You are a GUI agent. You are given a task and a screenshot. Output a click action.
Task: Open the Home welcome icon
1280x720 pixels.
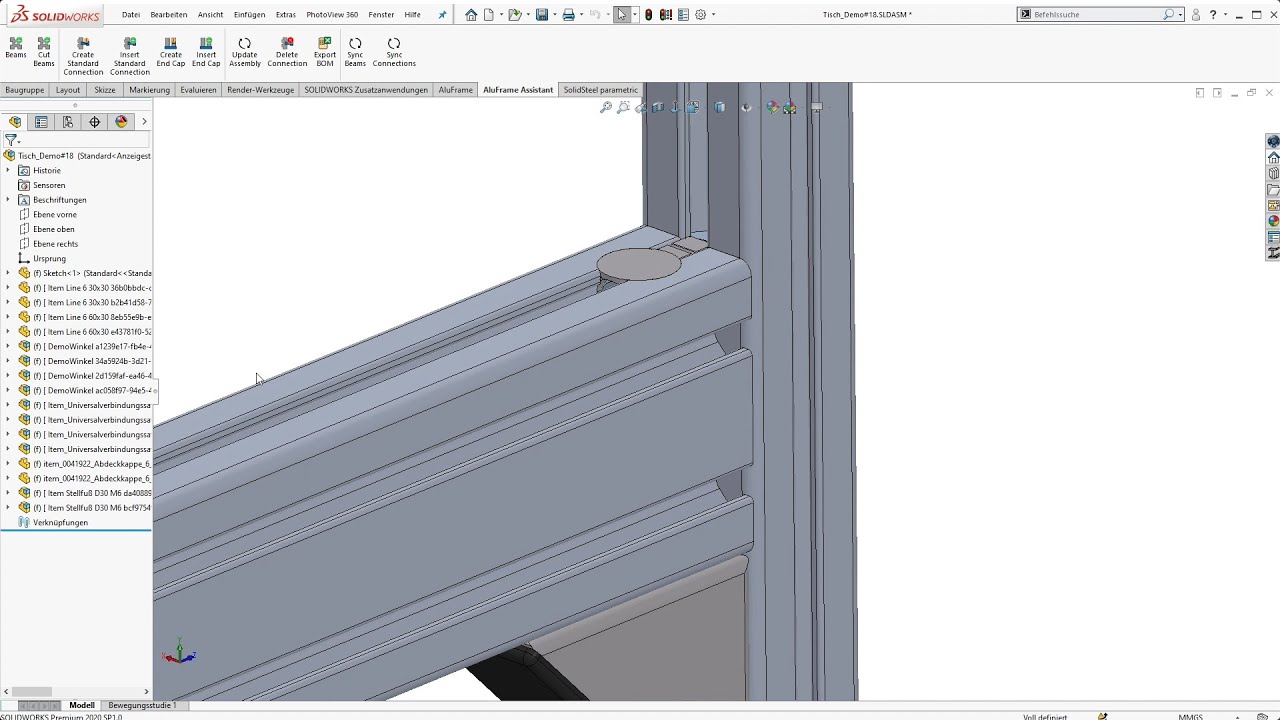(x=471, y=15)
